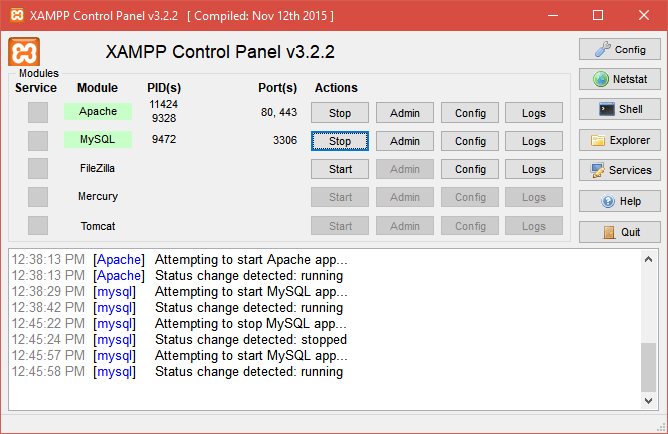Toggle the Apache service checkbox
Image resolution: width=668 pixels, height=434 pixels.
pos(38,112)
